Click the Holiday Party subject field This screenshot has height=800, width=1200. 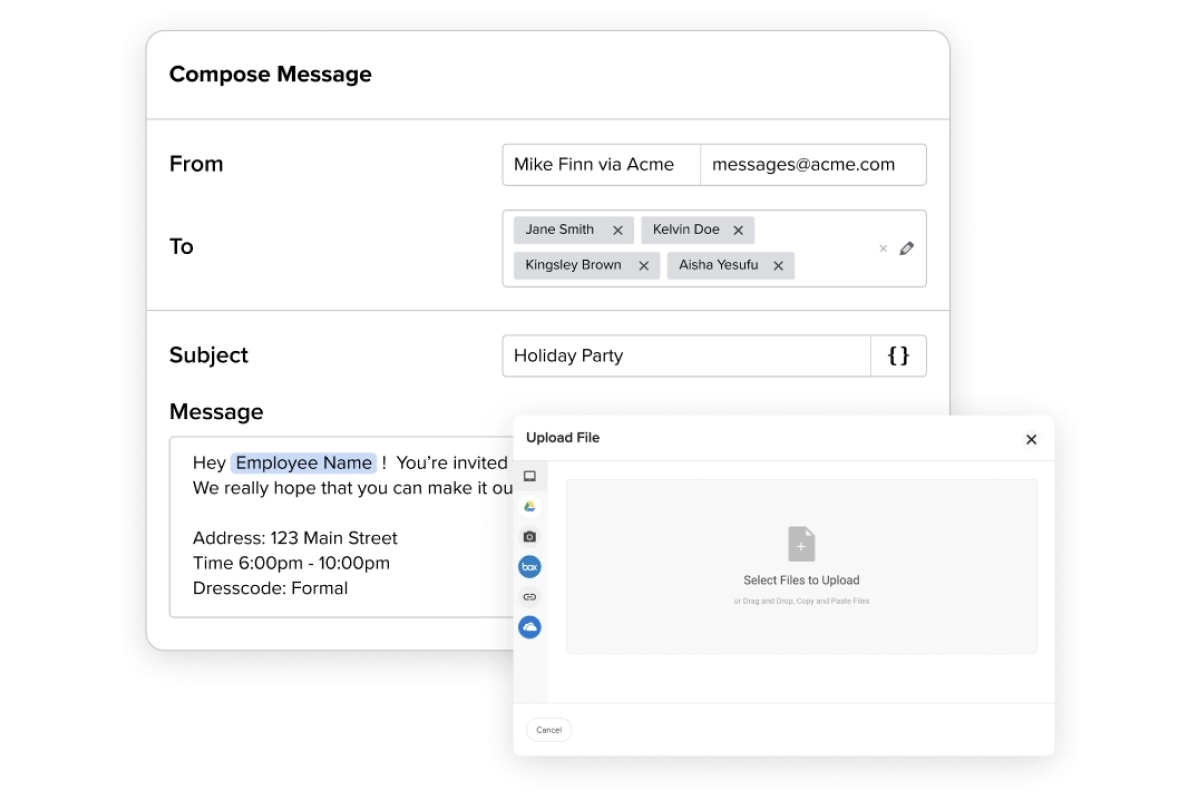pyautogui.click(x=685, y=355)
